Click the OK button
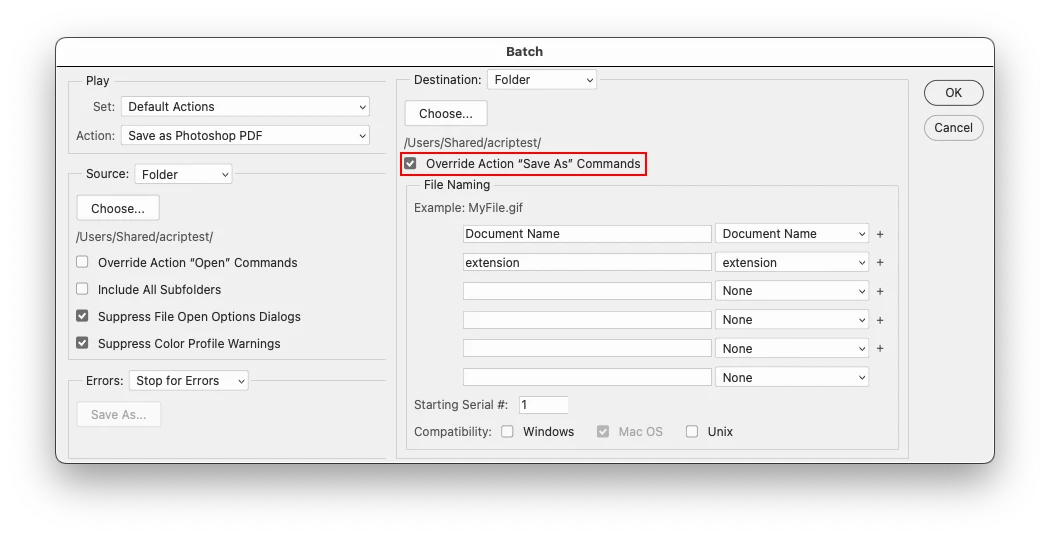1050x537 pixels. tap(954, 93)
